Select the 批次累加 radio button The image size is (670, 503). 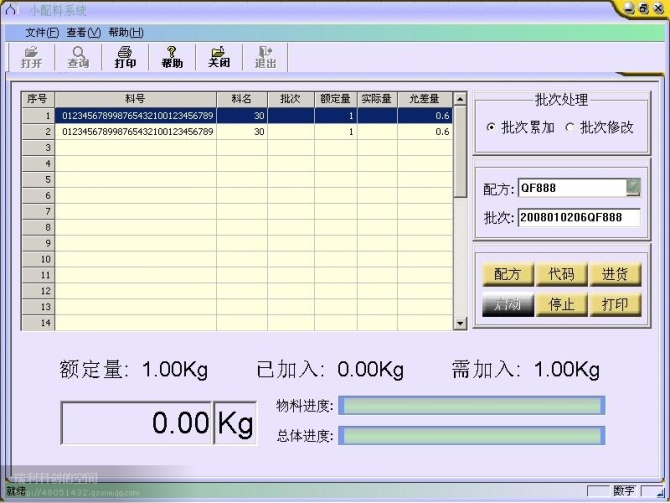click(x=490, y=128)
